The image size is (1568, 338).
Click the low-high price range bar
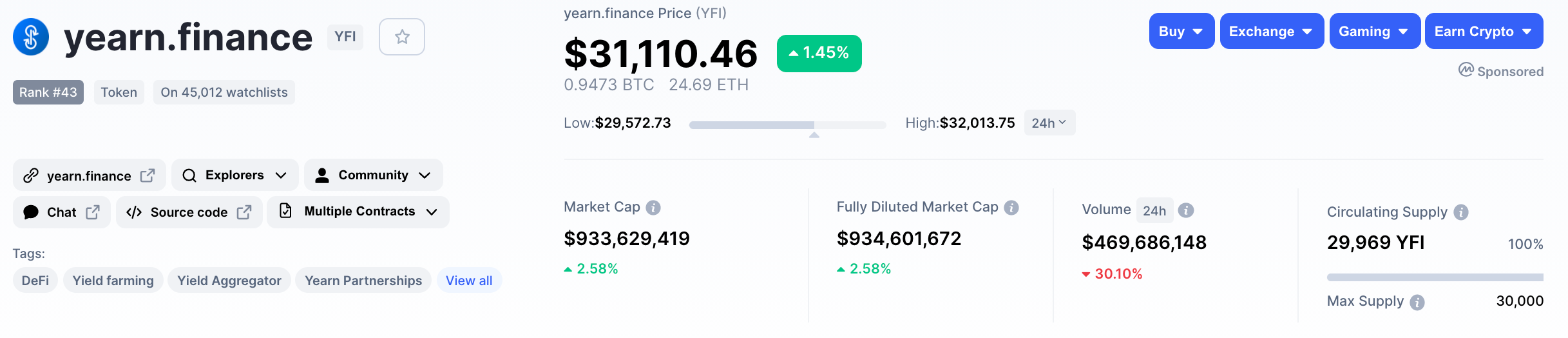coord(787,125)
